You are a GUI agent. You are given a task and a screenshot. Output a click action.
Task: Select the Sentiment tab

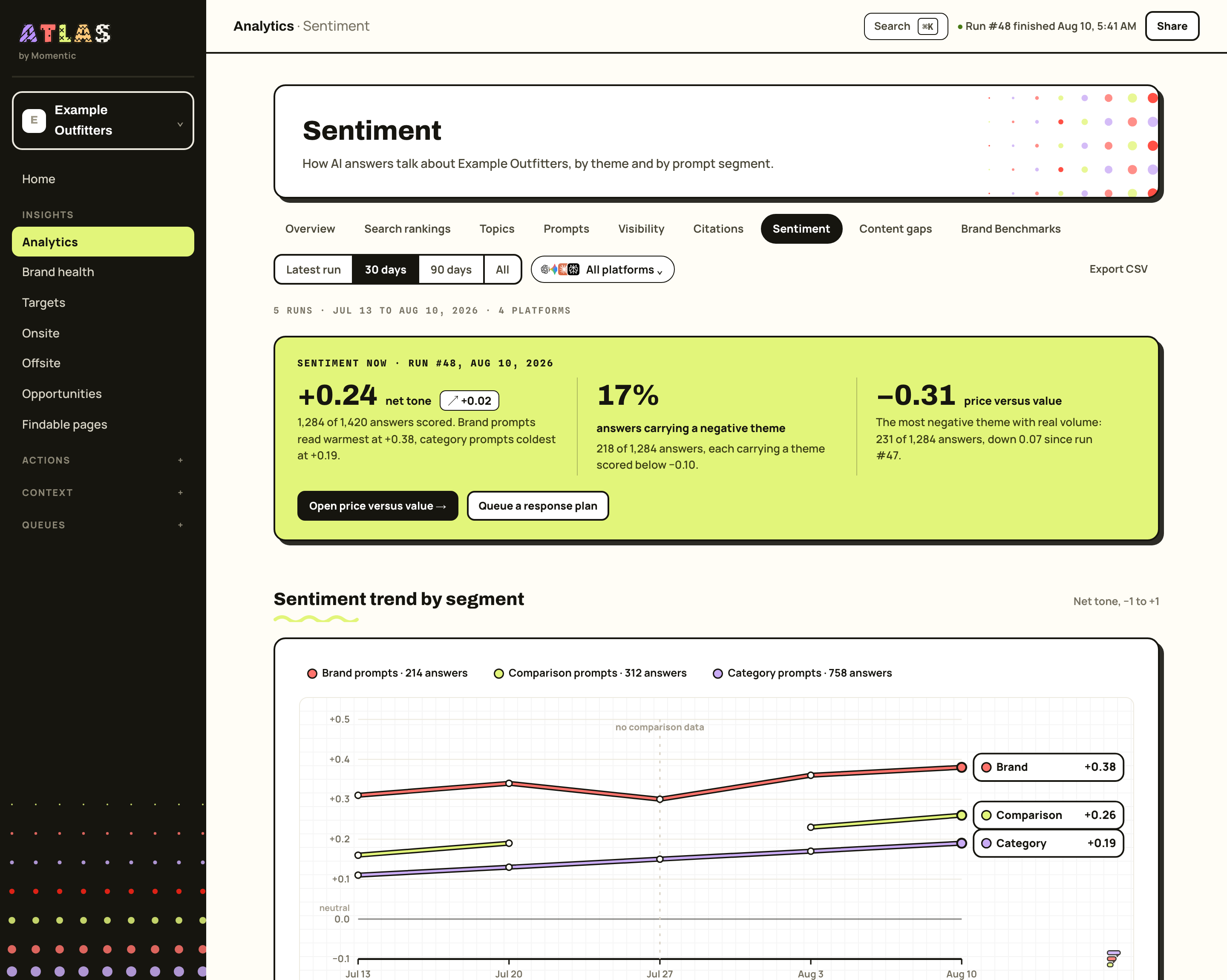(801, 229)
